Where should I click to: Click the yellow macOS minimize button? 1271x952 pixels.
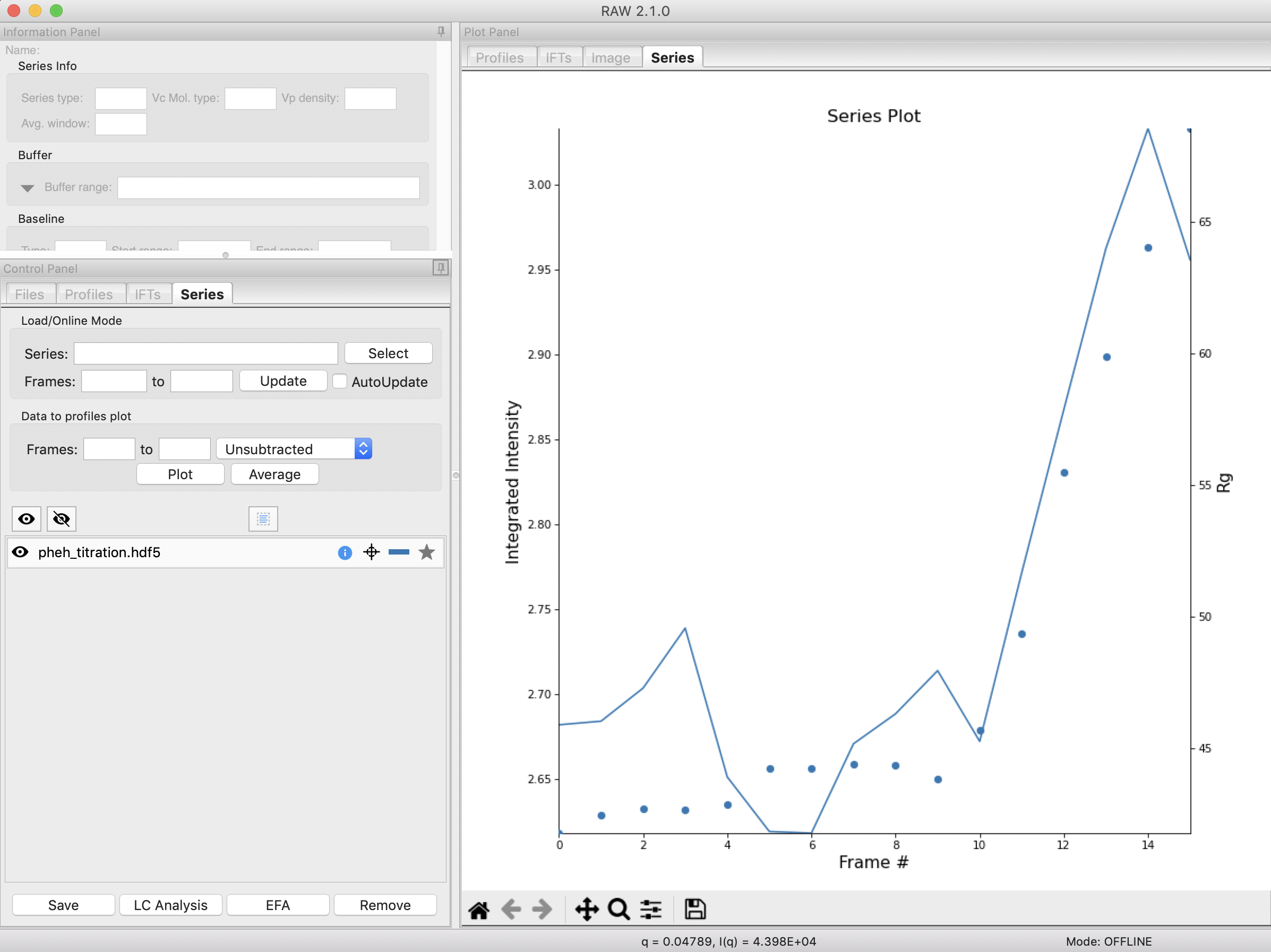35,10
